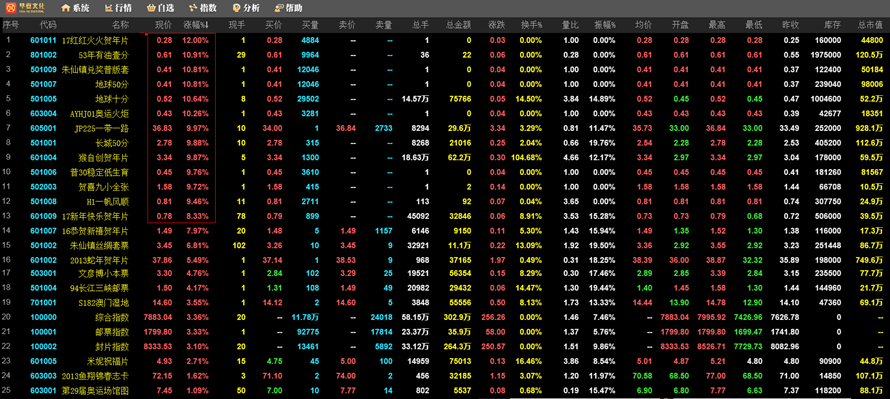Sort by 现价 column header
The width and height of the screenshot is (890, 399).
point(164,25)
